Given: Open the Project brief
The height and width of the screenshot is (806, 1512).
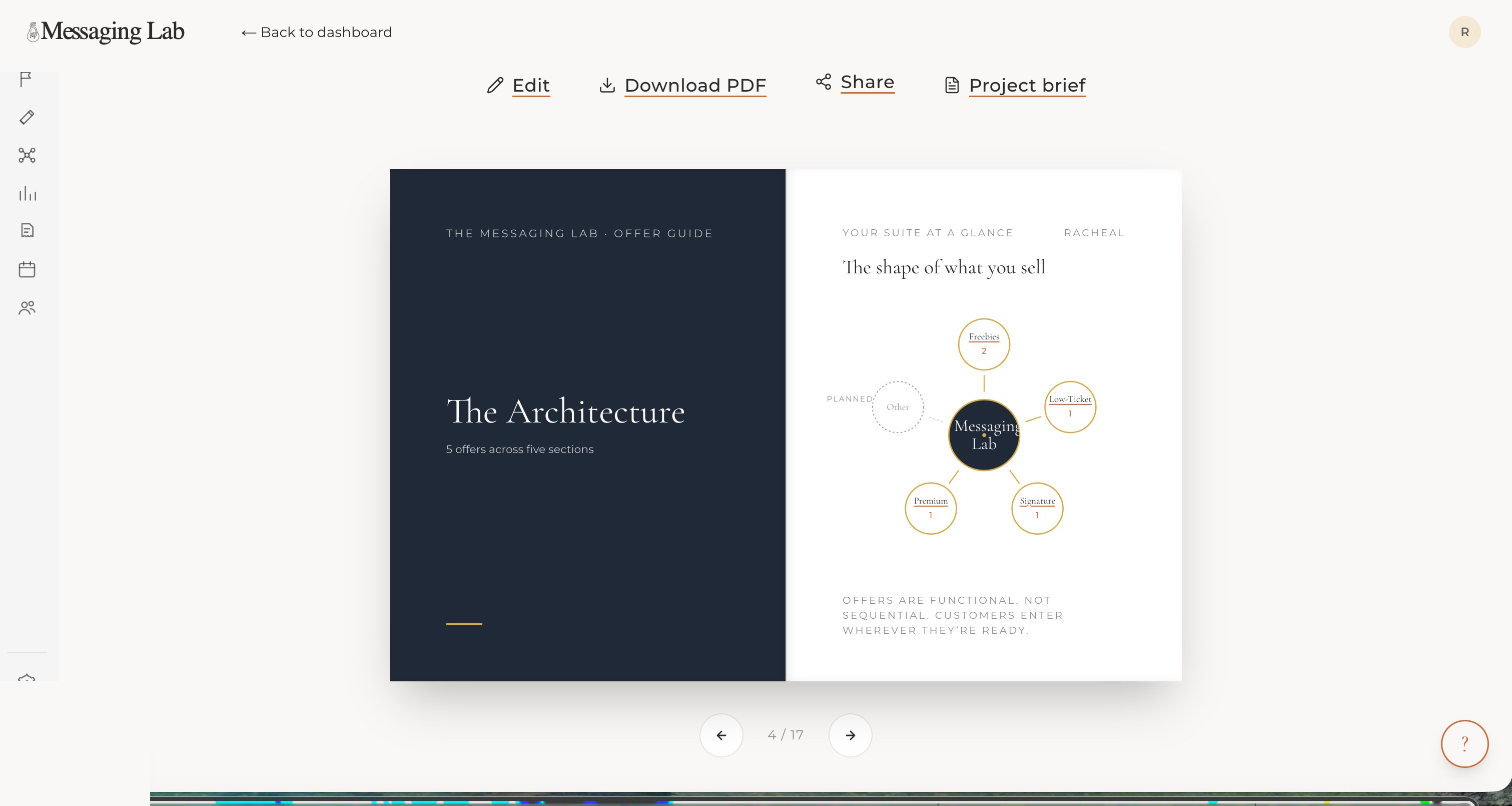Looking at the screenshot, I should (x=1015, y=85).
